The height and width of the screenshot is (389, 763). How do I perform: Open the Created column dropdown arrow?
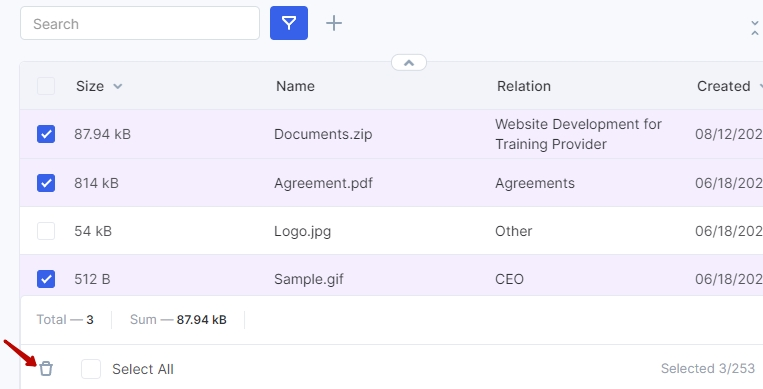pyautogui.click(x=760, y=86)
